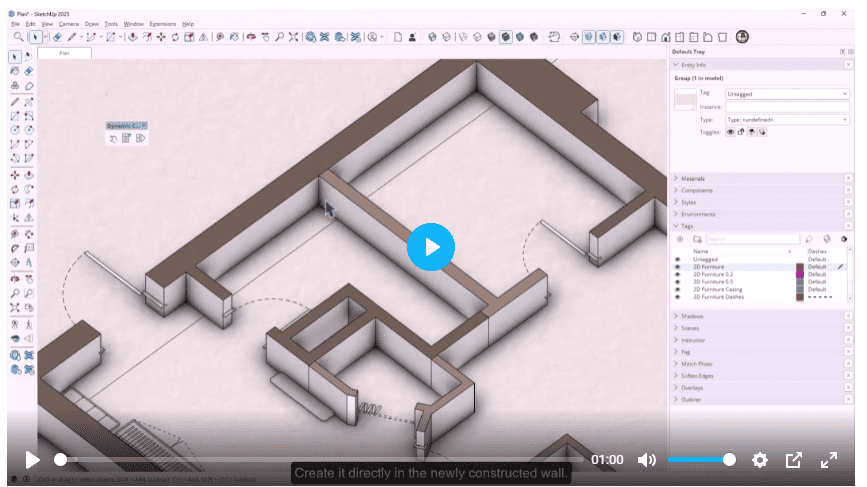
Task: Select the arrow Select tool in top toolbar
Action: coord(35,37)
